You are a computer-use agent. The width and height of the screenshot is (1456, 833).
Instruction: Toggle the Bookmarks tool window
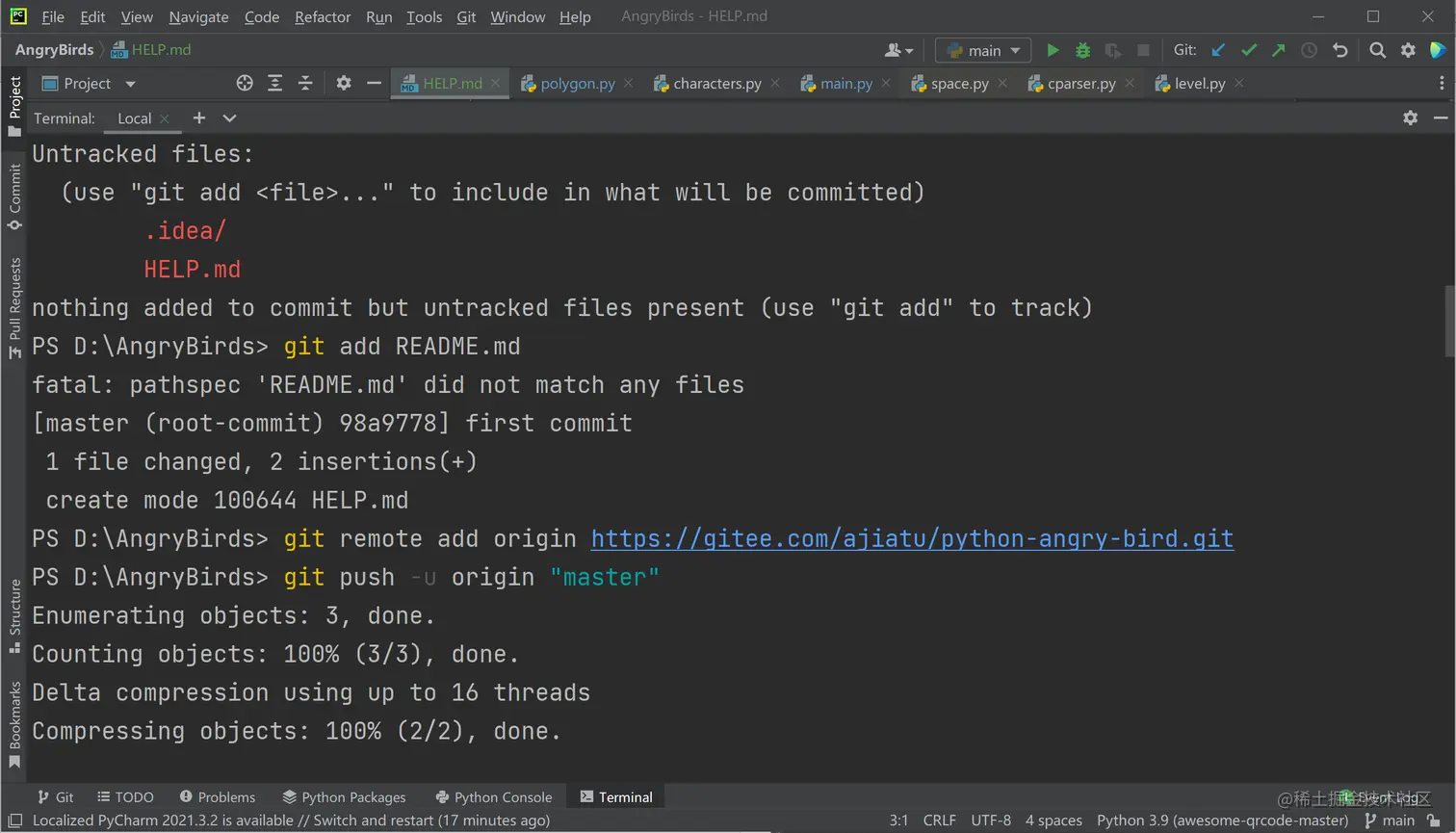[14, 724]
